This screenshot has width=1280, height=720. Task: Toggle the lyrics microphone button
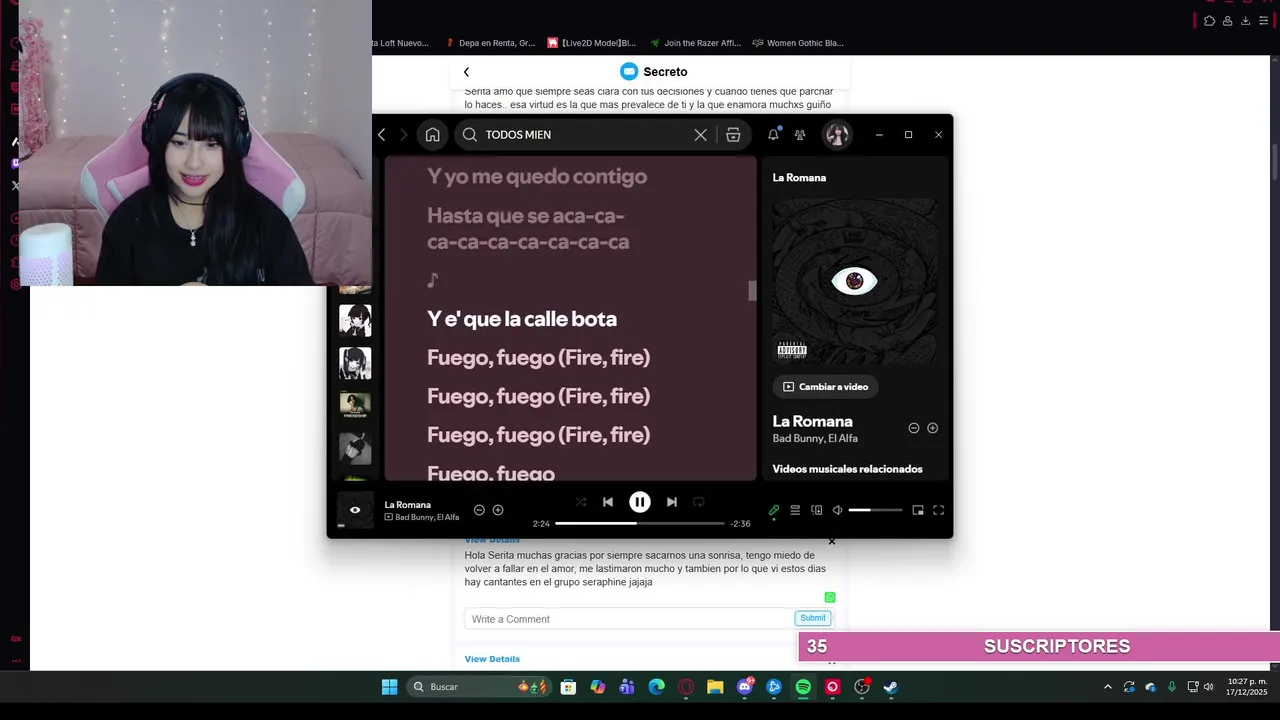click(774, 510)
